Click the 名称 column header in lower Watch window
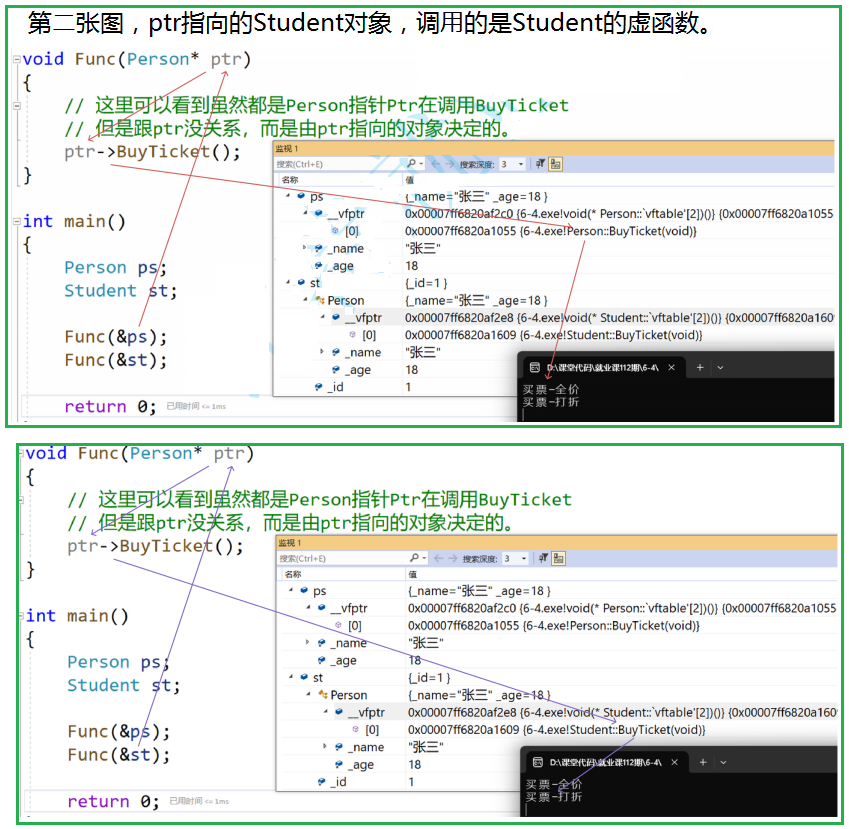 (293, 574)
